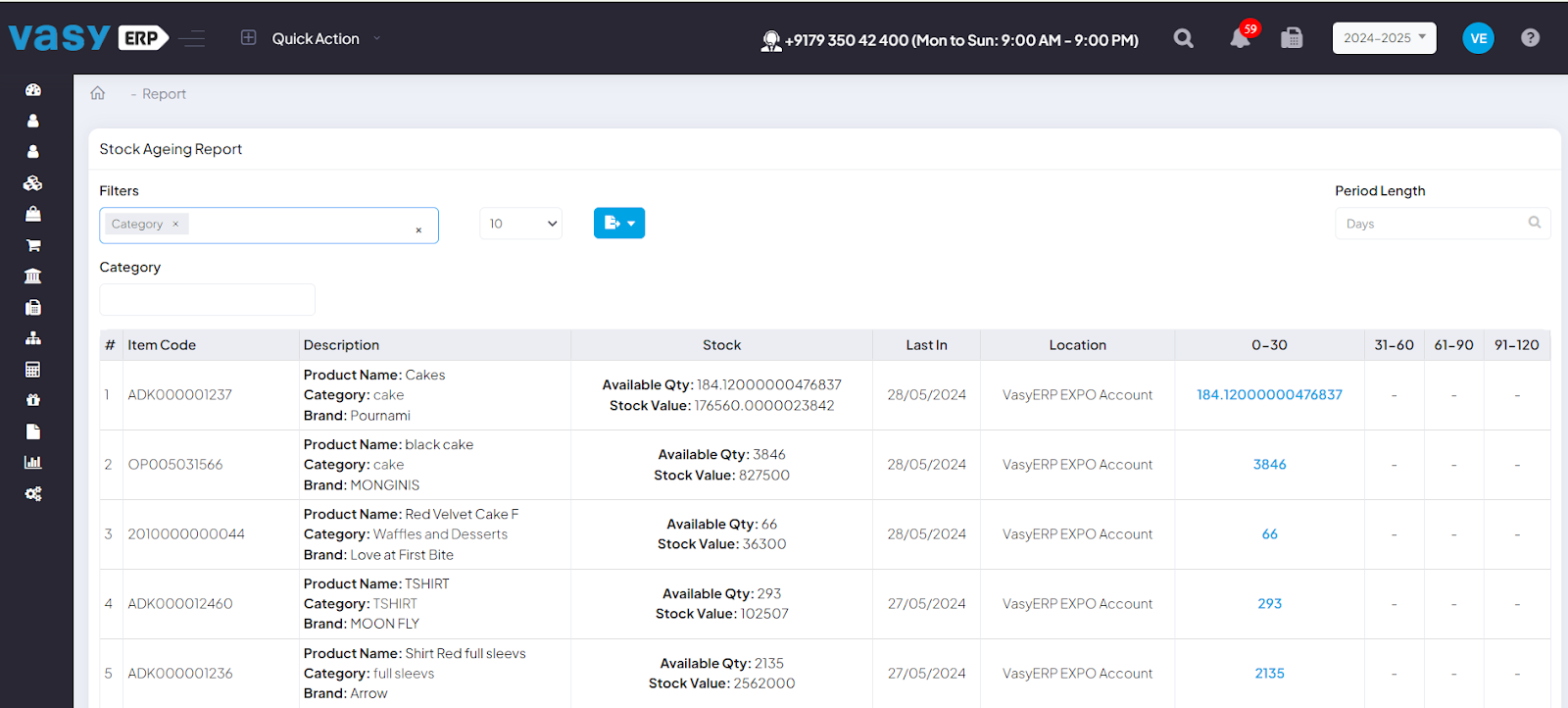Screen dimensions: 1568x708
Task: Click Available Qty: 2135 text
Action: click(x=721, y=663)
